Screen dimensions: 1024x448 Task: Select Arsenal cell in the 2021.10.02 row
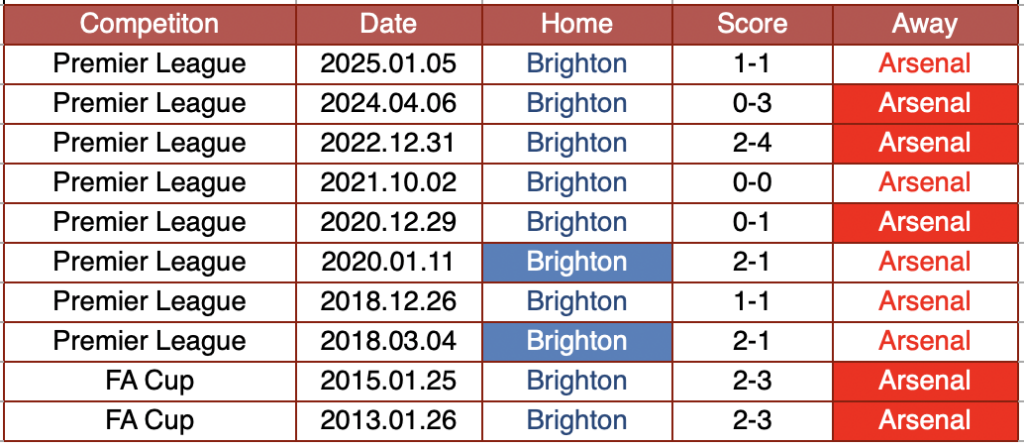[924, 182]
